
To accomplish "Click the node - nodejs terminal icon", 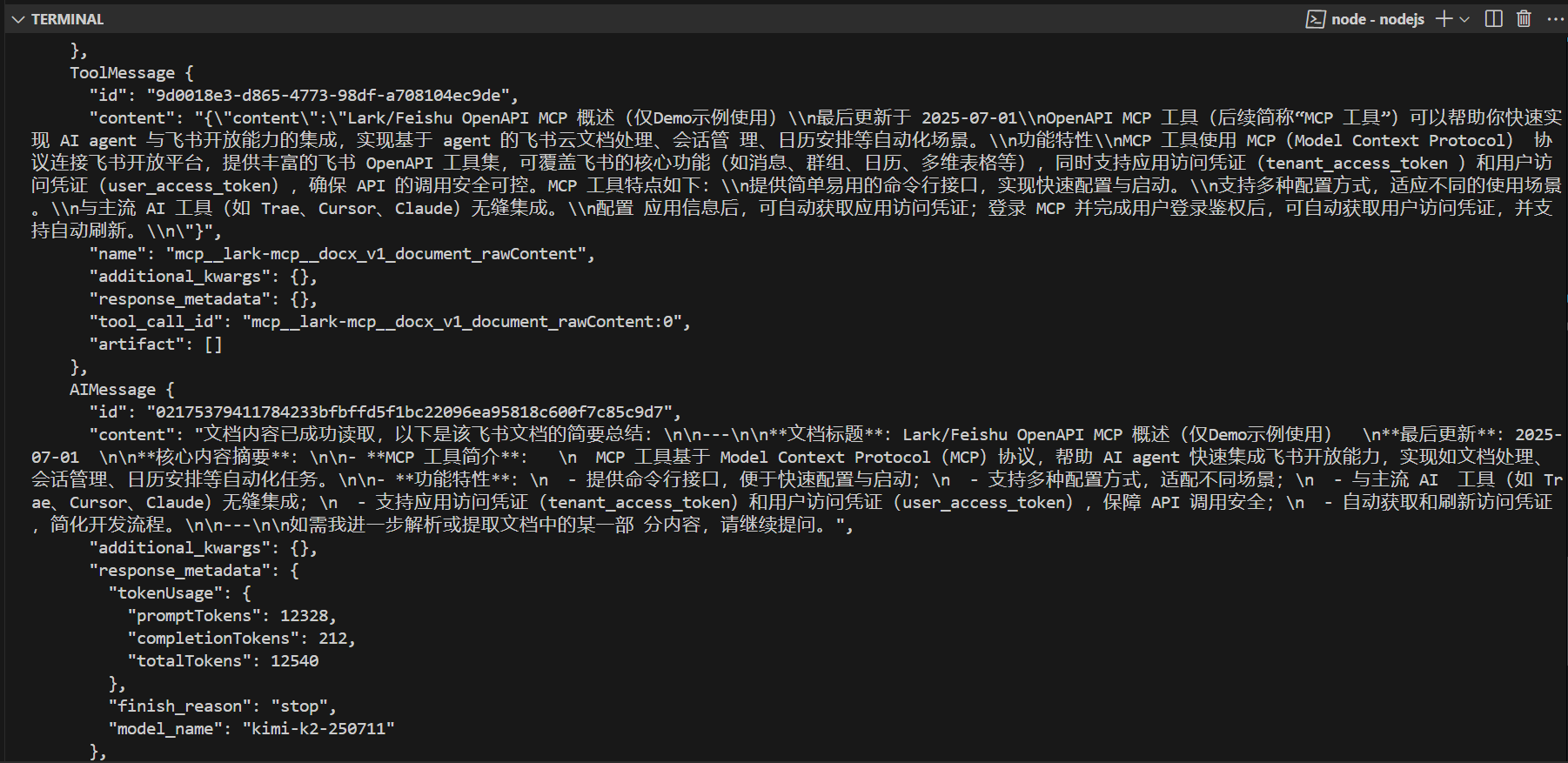I will coord(1316,19).
